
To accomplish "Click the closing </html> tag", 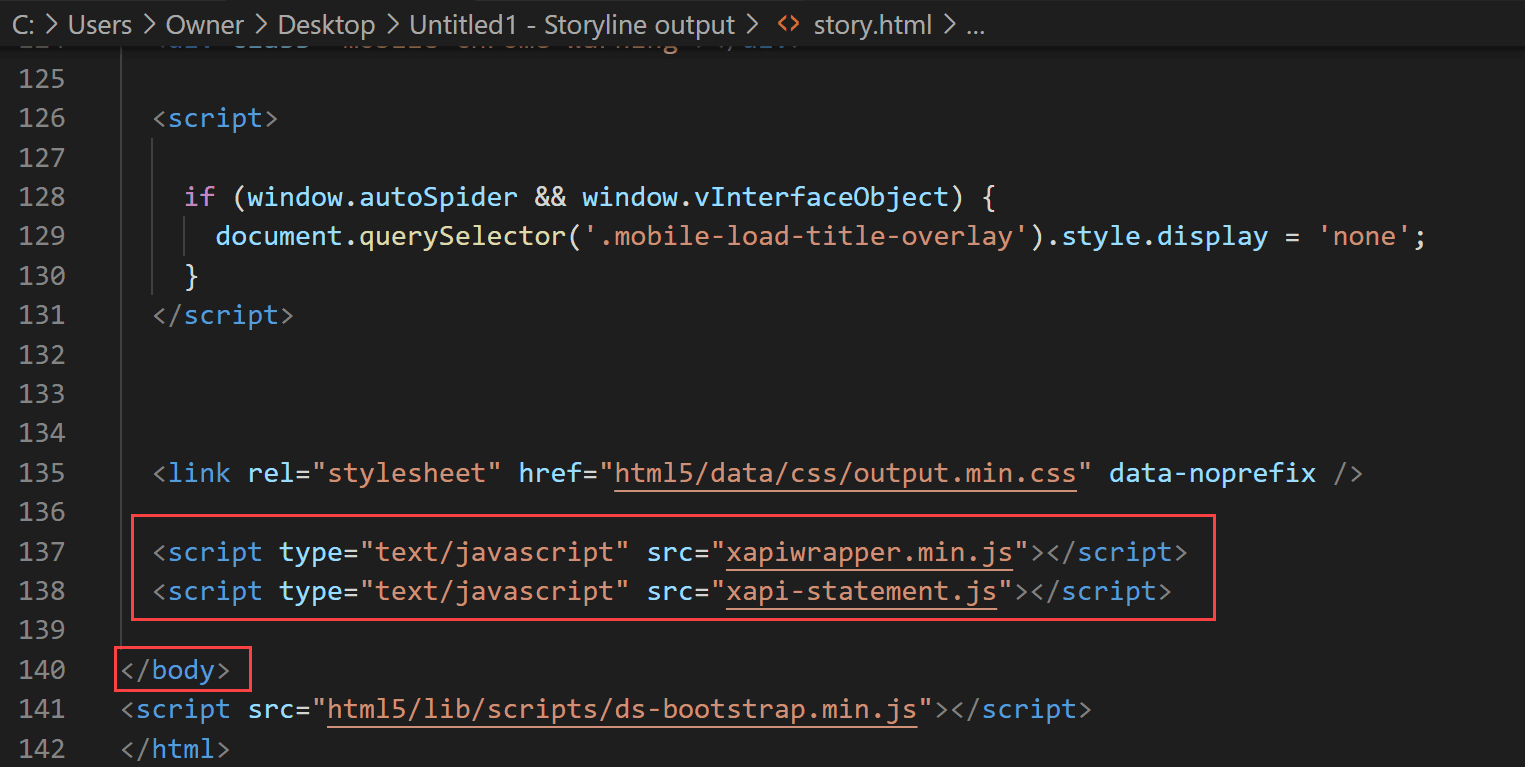I will 176,749.
